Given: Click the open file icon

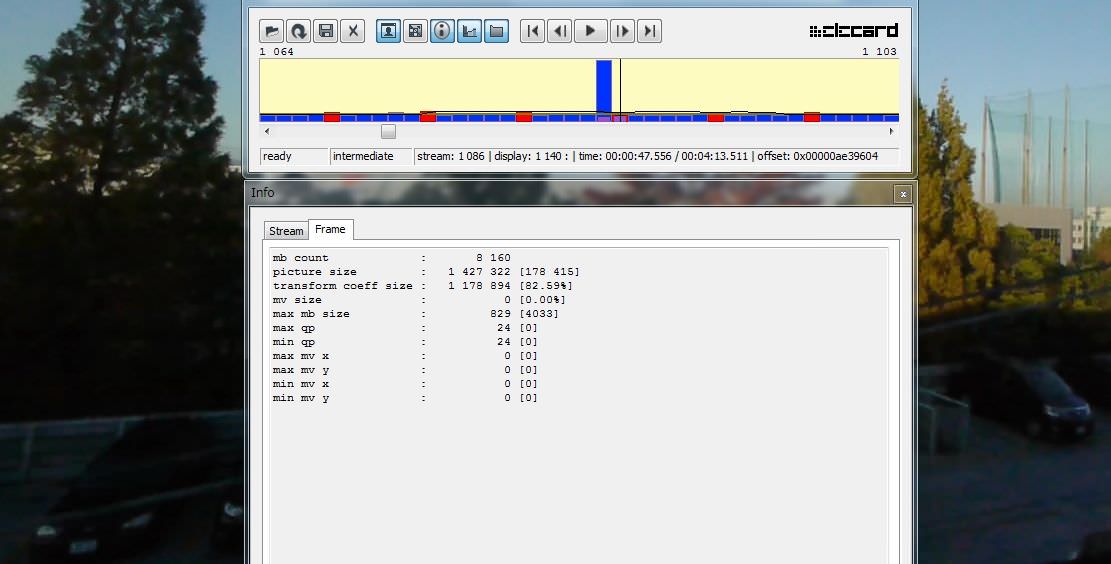Looking at the screenshot, I should (271, 31).
